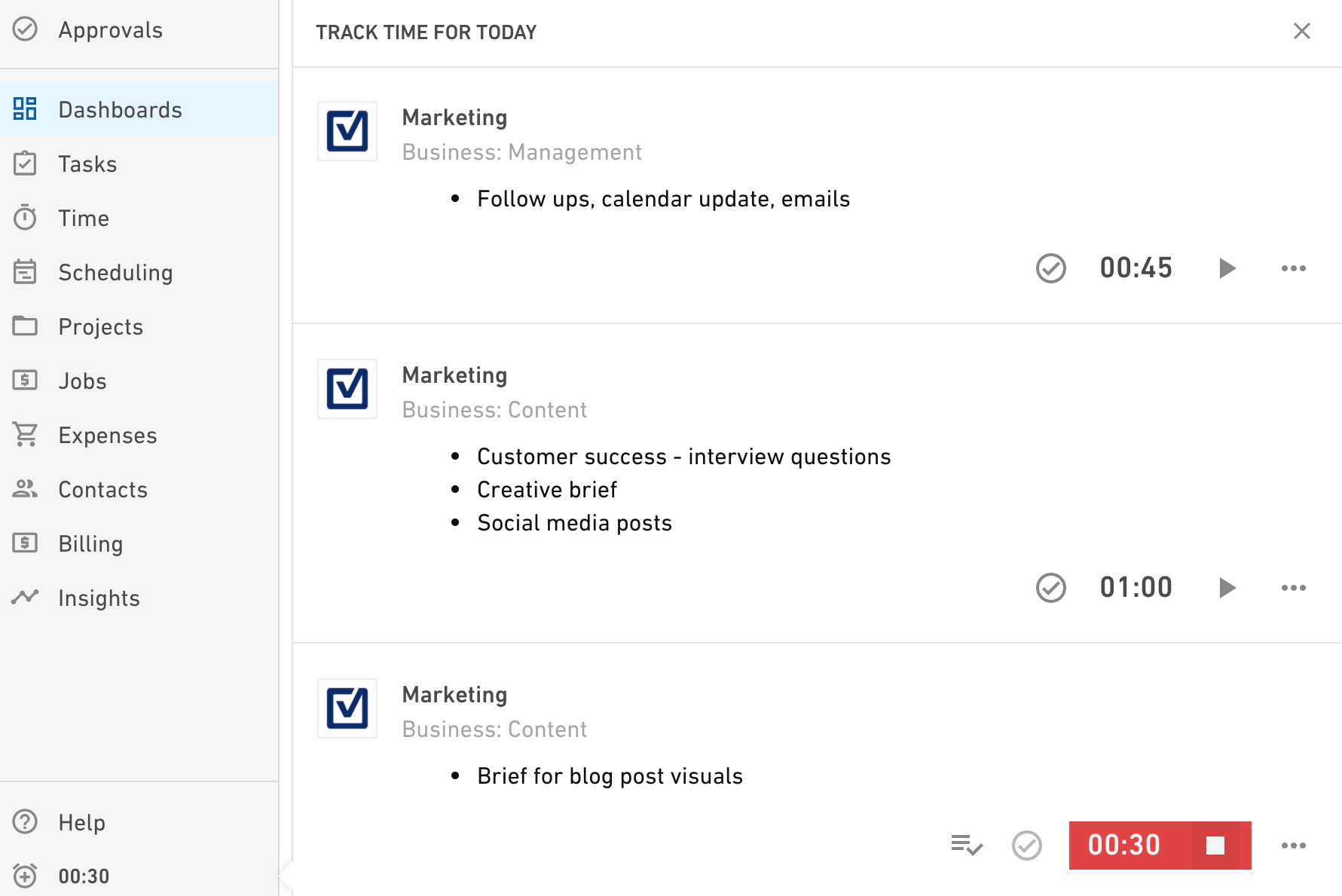Screen dimensions: 1342x896
Task: Start the timer for 00:45 entry
Action: click(x=1227, y=268)
